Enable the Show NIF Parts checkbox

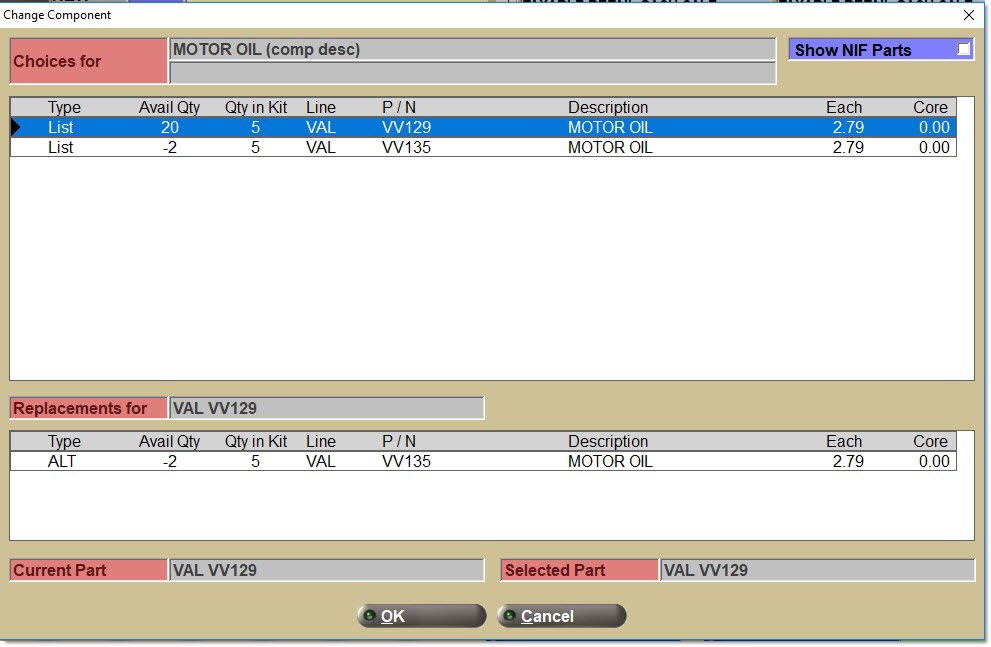(x=963, y=49)
